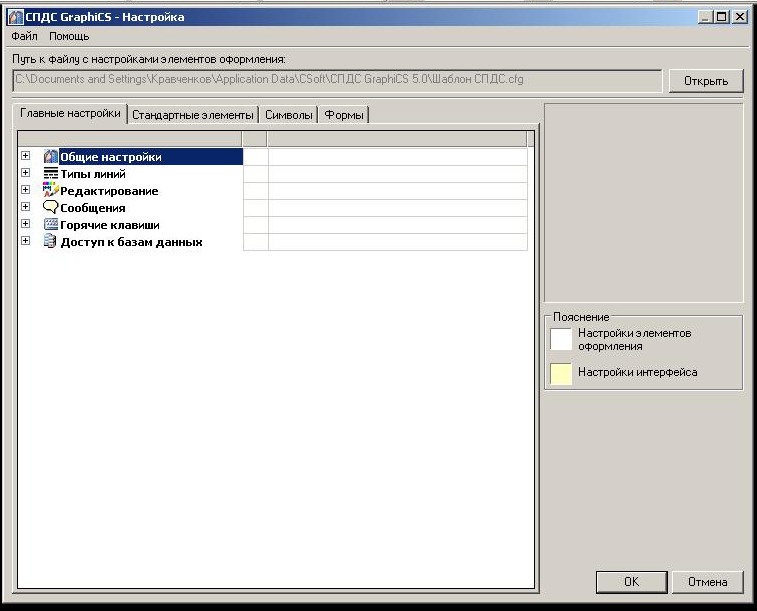
Task: Select the Доступ к базам данных row label
Action: [x=131, y=242]
